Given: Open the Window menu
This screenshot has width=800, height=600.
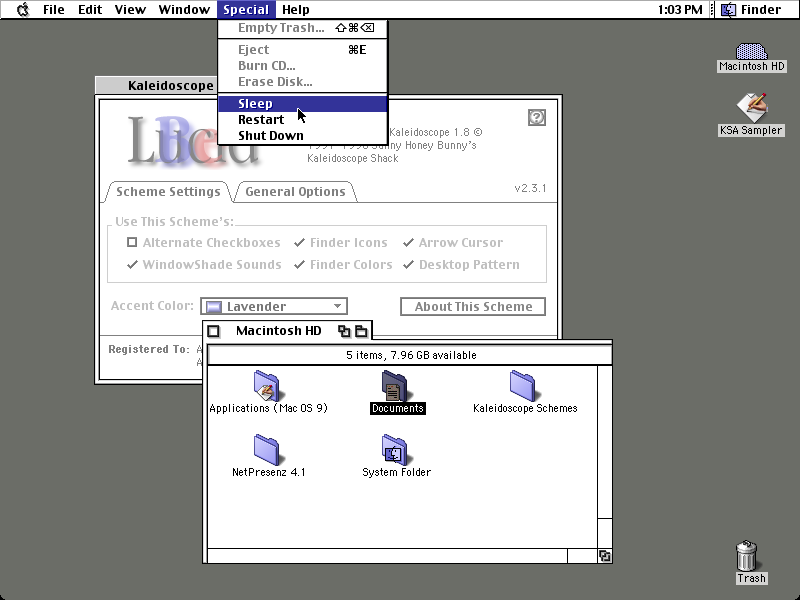Looking at the screenshot, I should (x=184, y=10).
